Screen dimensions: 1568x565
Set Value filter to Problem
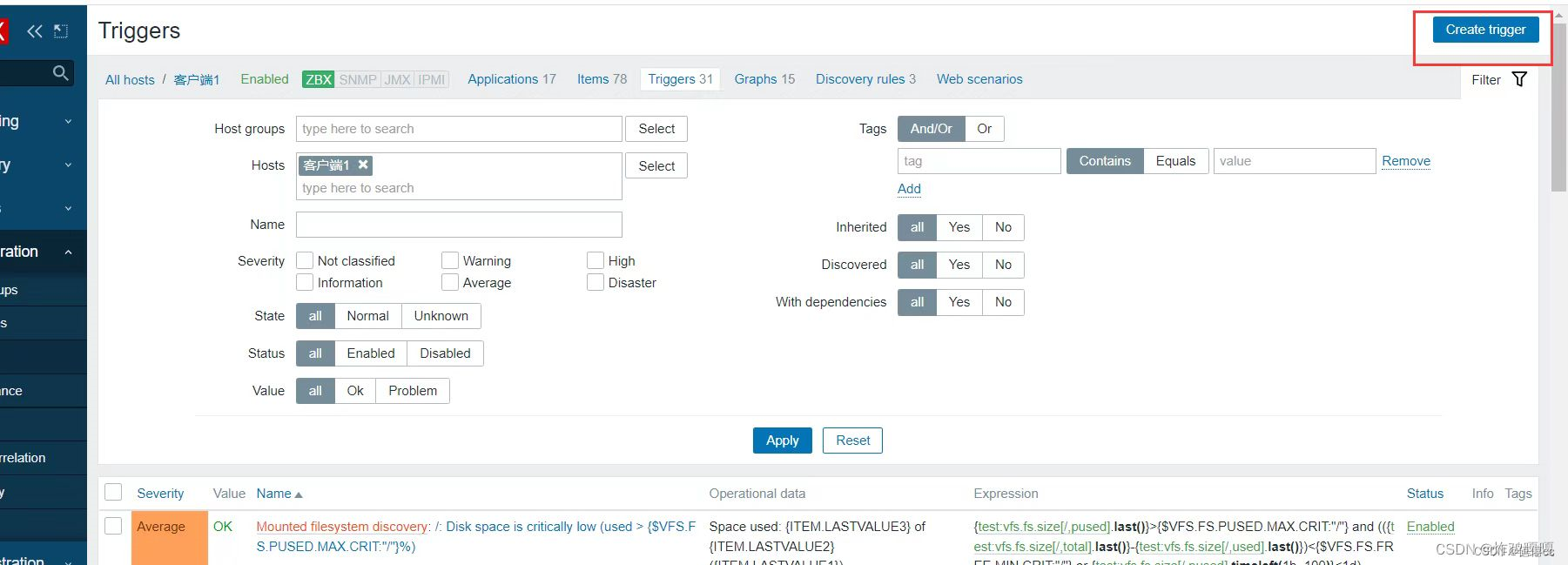413,391
